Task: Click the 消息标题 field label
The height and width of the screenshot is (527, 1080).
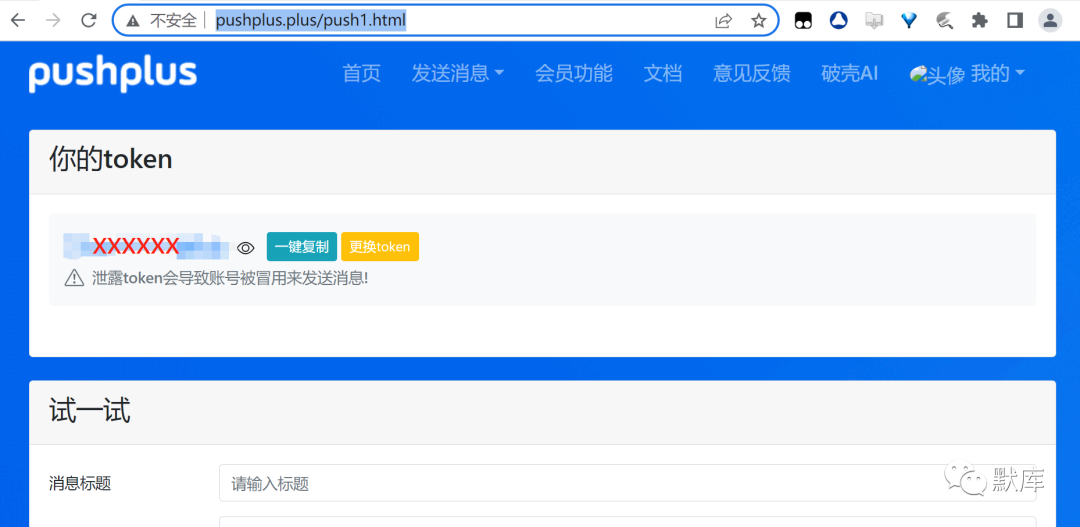Action: click(80, 483)
